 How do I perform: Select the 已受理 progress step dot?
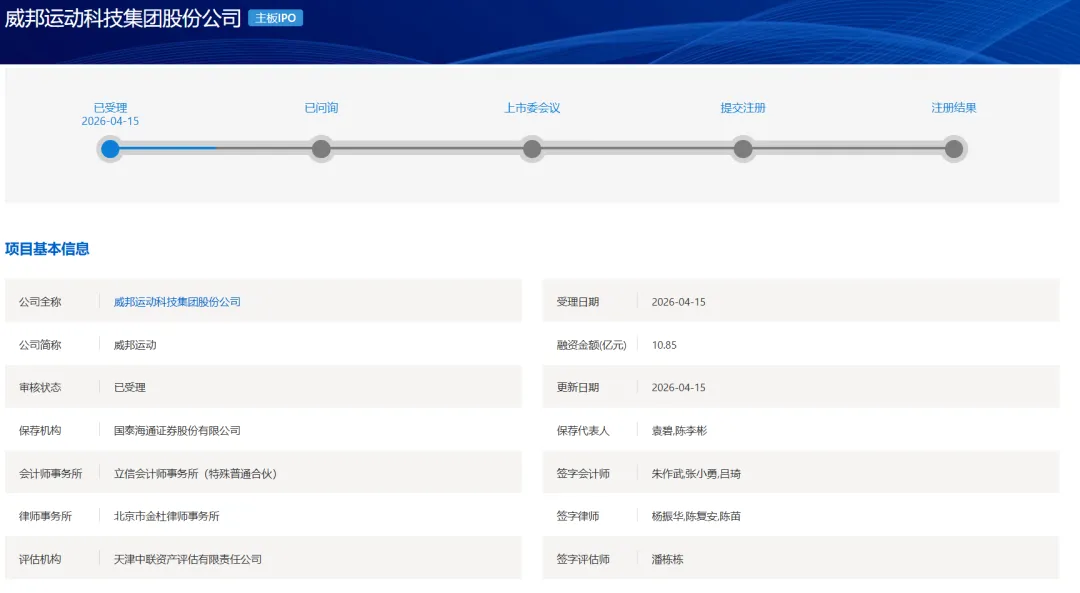pos(110,149)
